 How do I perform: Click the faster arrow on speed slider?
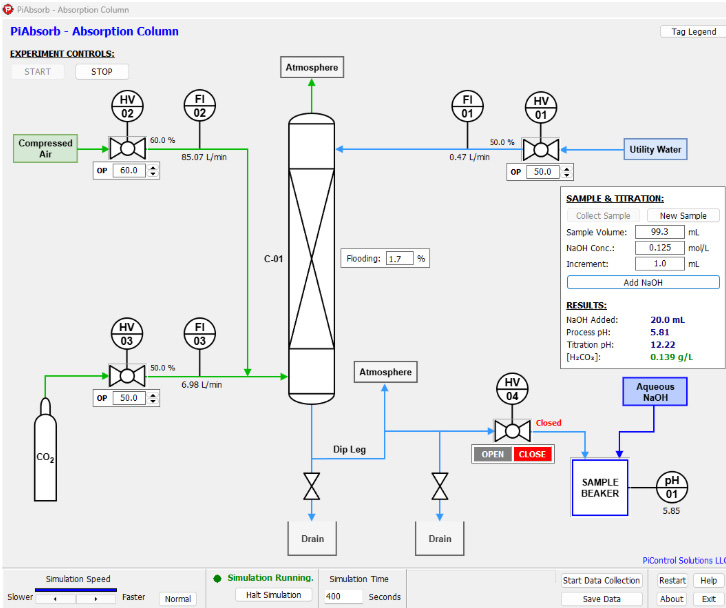coord(96,599)
